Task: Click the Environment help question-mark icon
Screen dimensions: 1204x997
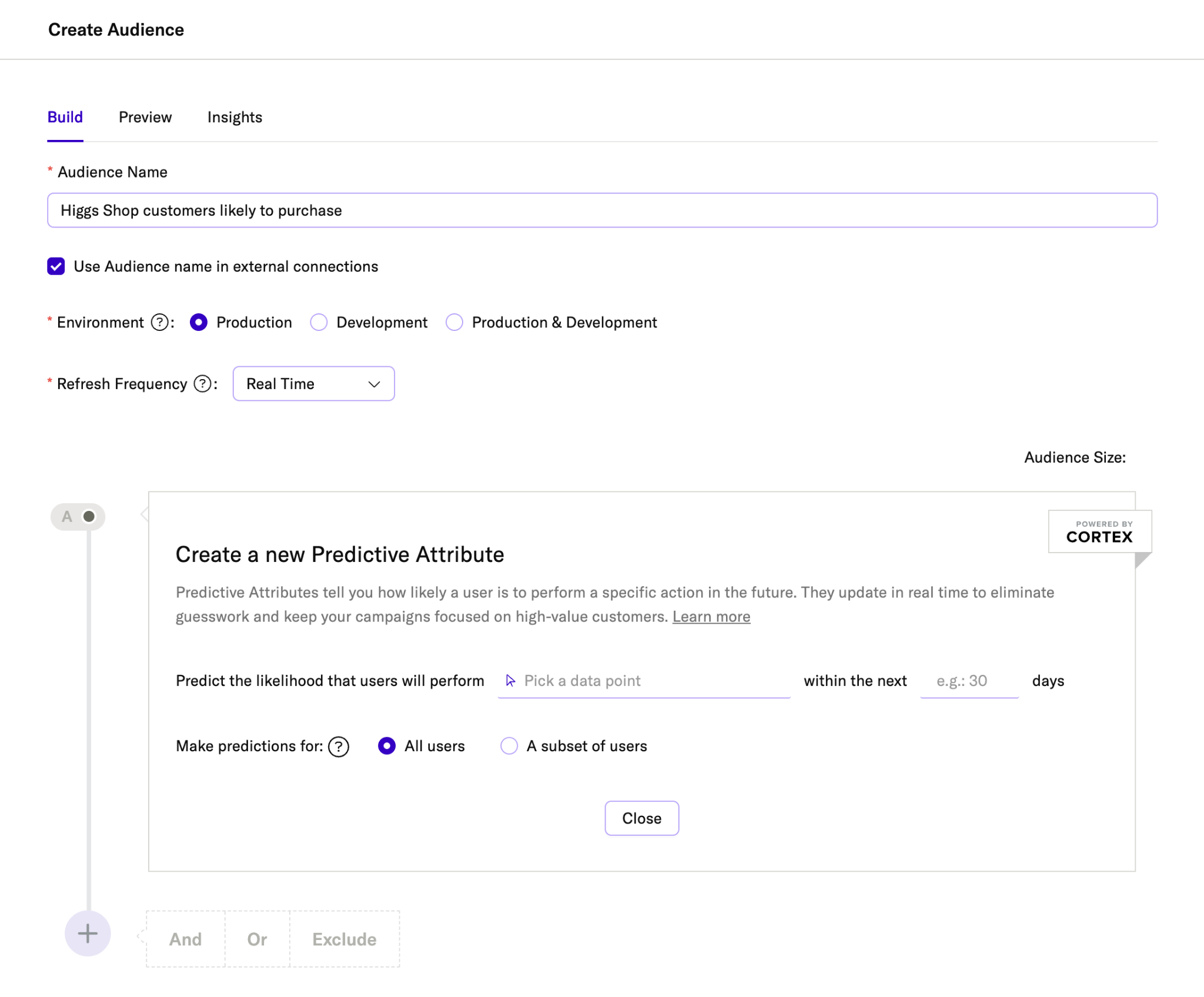Action: (x=159, y=322)
